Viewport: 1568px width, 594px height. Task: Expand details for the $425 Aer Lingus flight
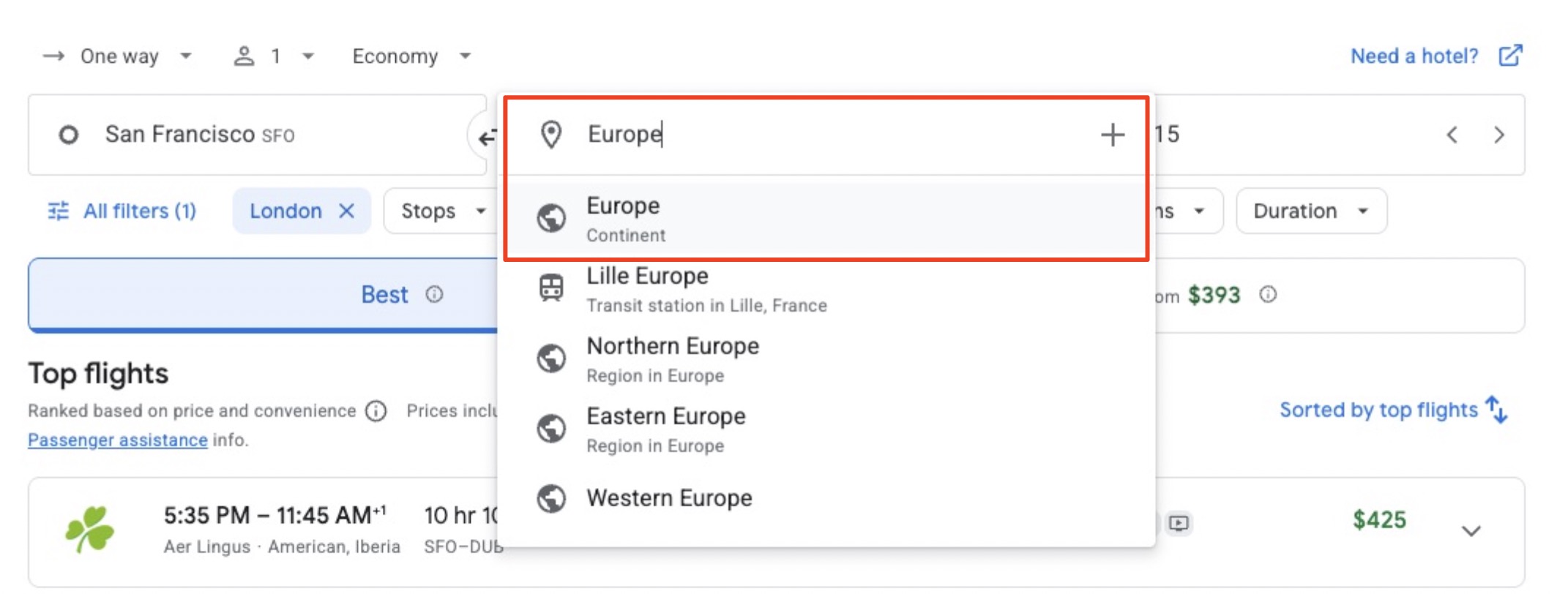point(1471,530)
